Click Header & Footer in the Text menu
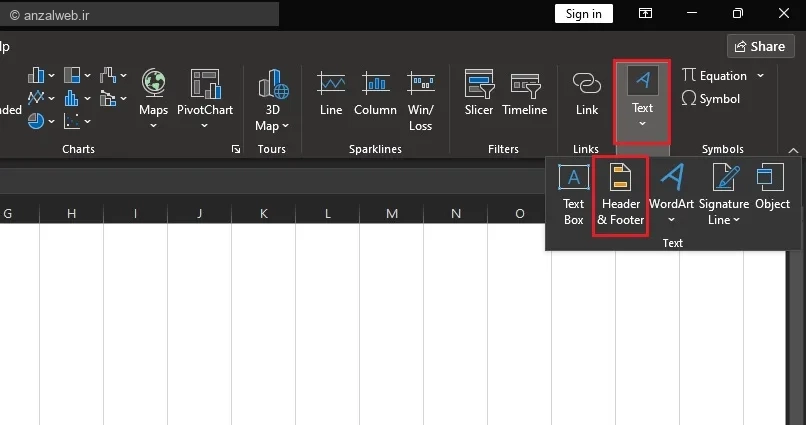 click(620, 194)
